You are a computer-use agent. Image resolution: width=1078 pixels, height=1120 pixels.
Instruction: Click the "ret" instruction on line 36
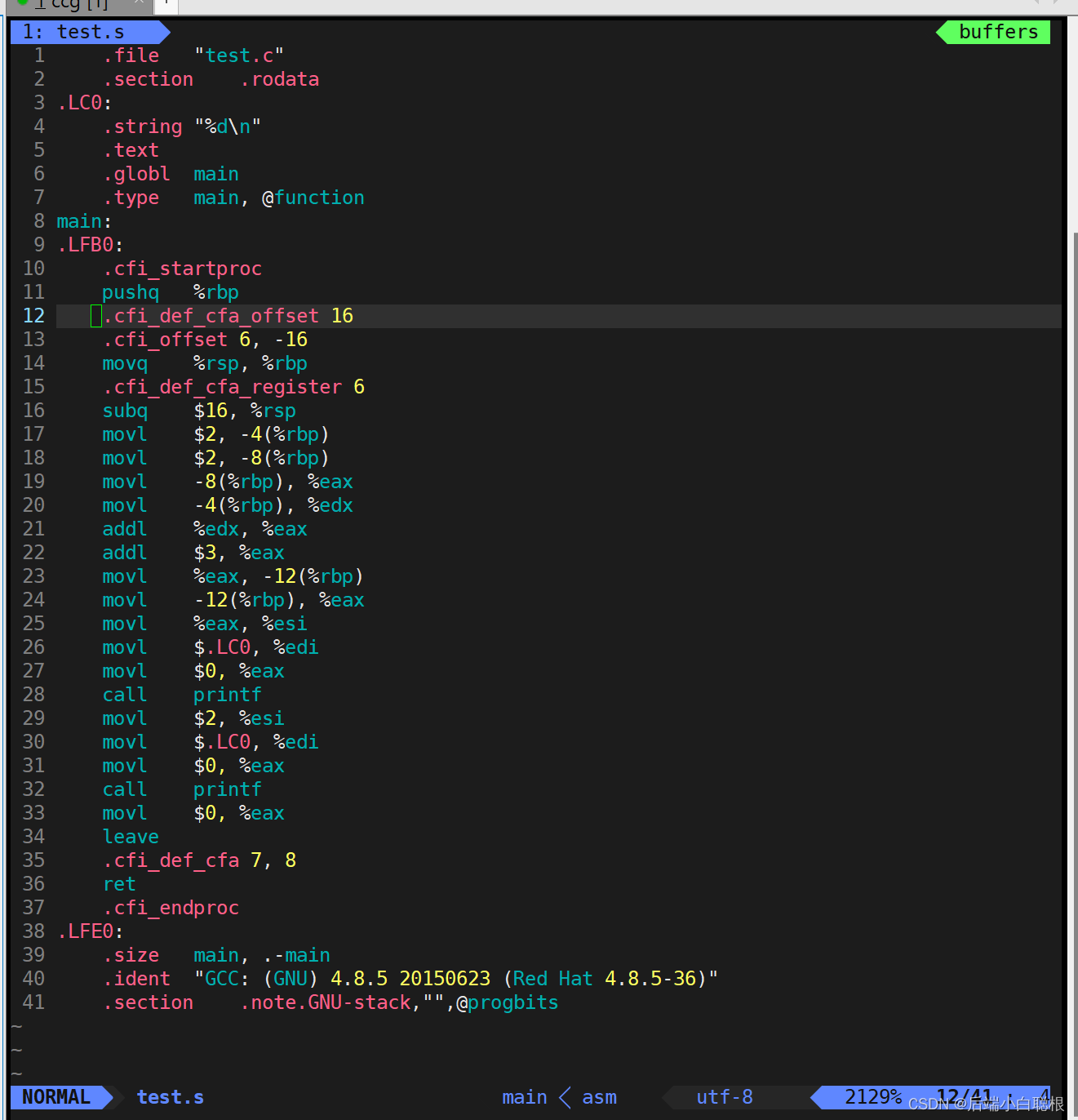[x=119, y=884]
